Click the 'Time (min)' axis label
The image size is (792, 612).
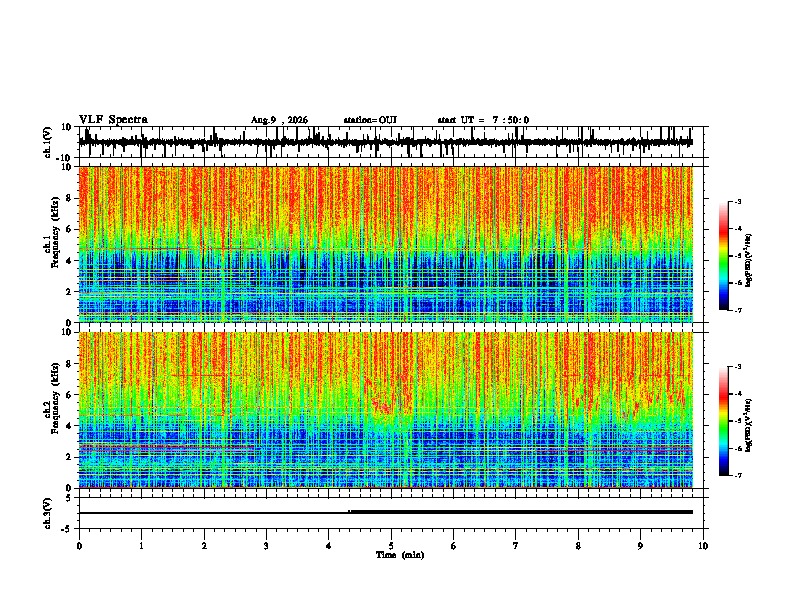[400, 555]
